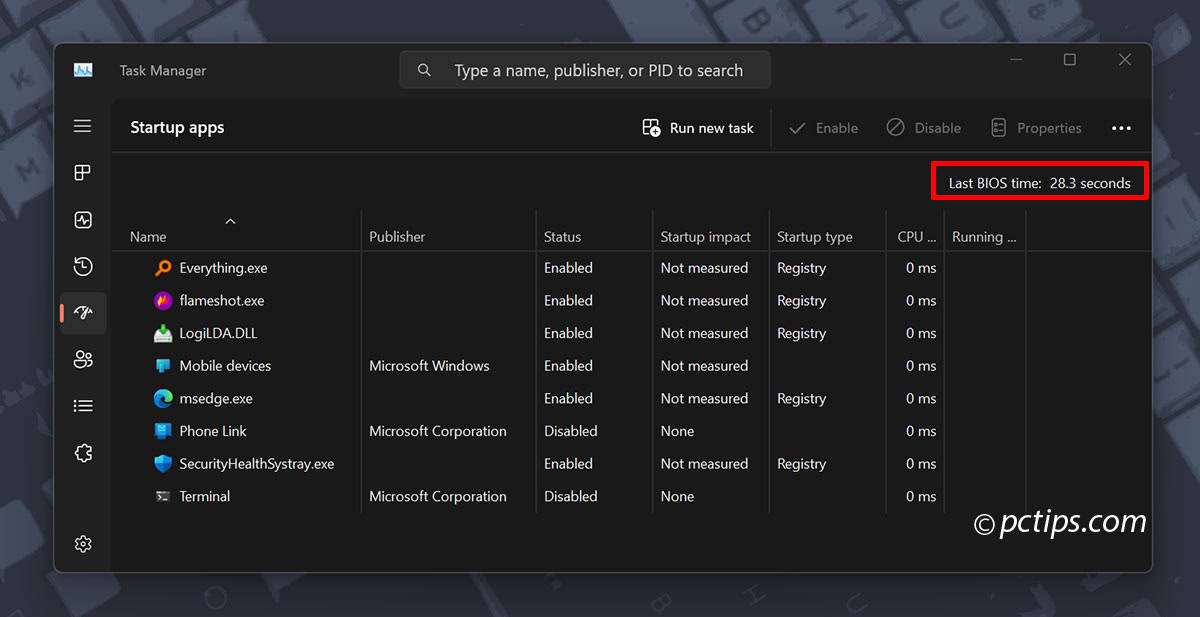This screenshot has height=617, width=1200.
Task: Open the three-dot more options menu
Action: point(1121,128)
